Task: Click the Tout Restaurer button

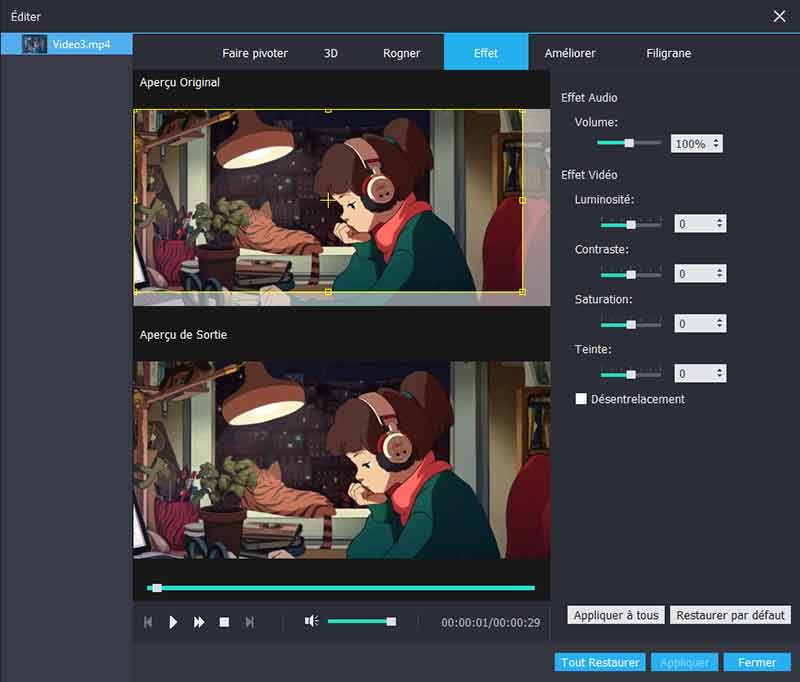Action: pos(600,662)
